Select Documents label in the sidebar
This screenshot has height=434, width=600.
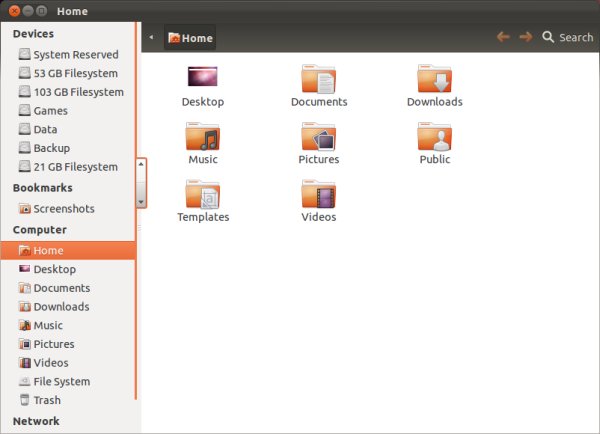tap(62, 288)
